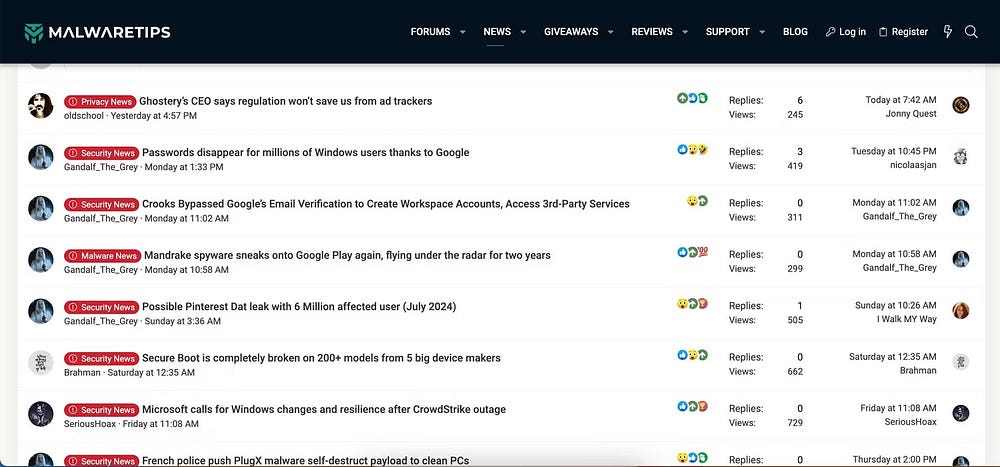Open the Blog menu item

click(795, 32)
